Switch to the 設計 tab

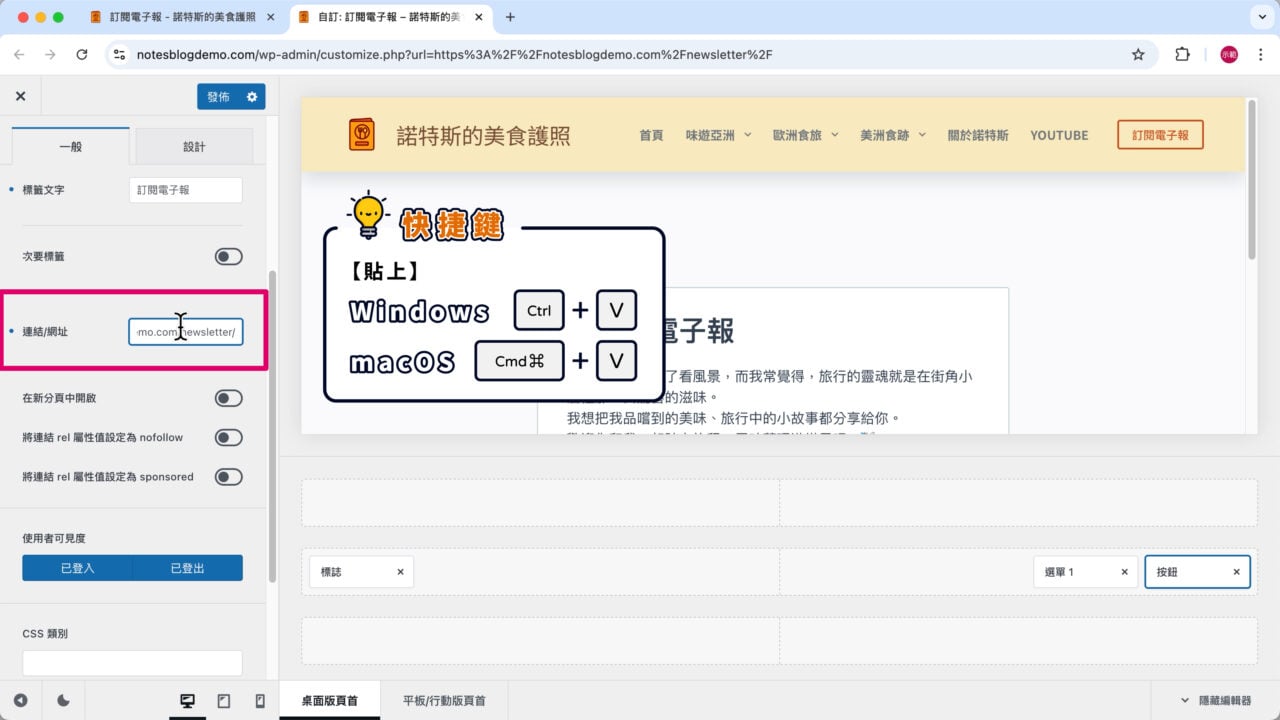click(x=194, y=145)
